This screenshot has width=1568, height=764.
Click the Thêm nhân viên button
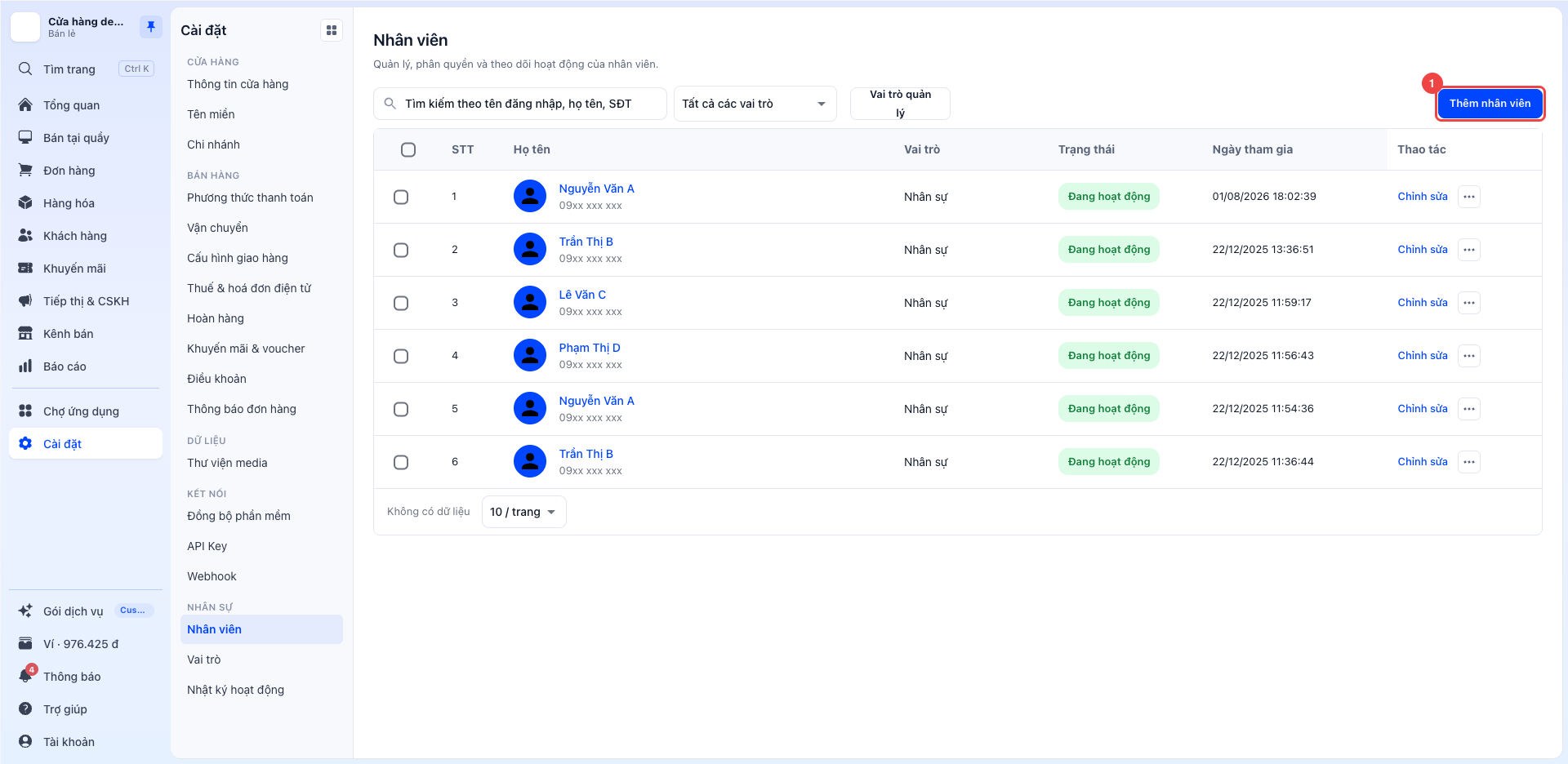[1490, 104]
